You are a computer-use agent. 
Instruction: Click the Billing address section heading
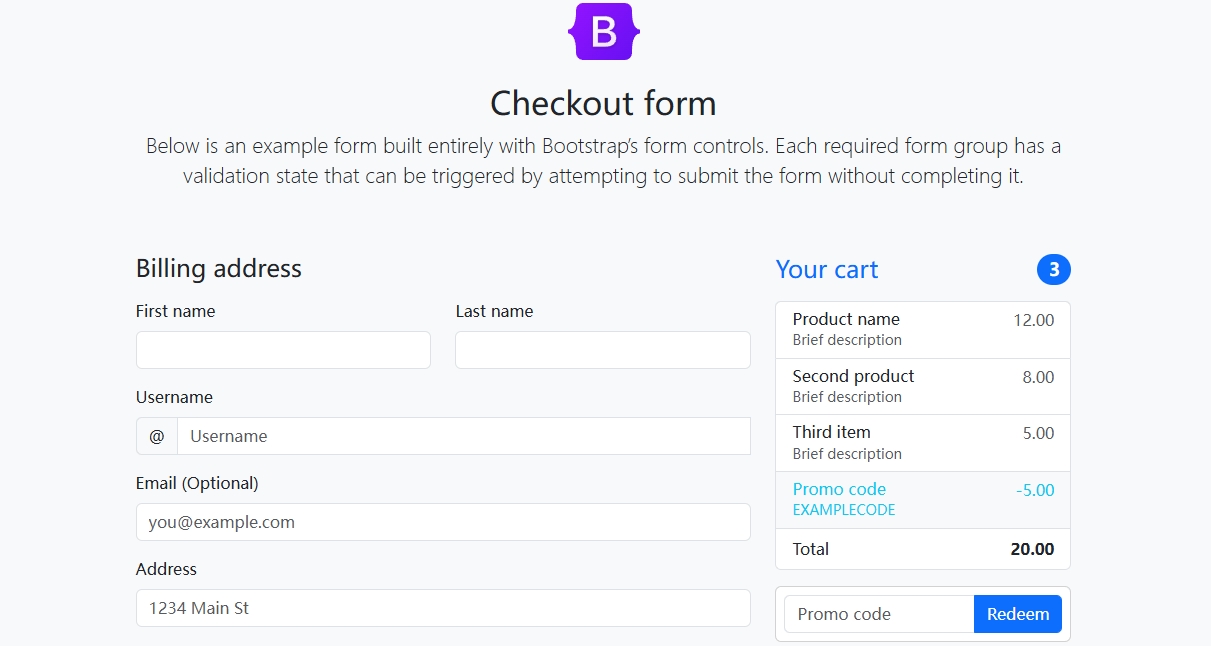click(x=219, y=269)
